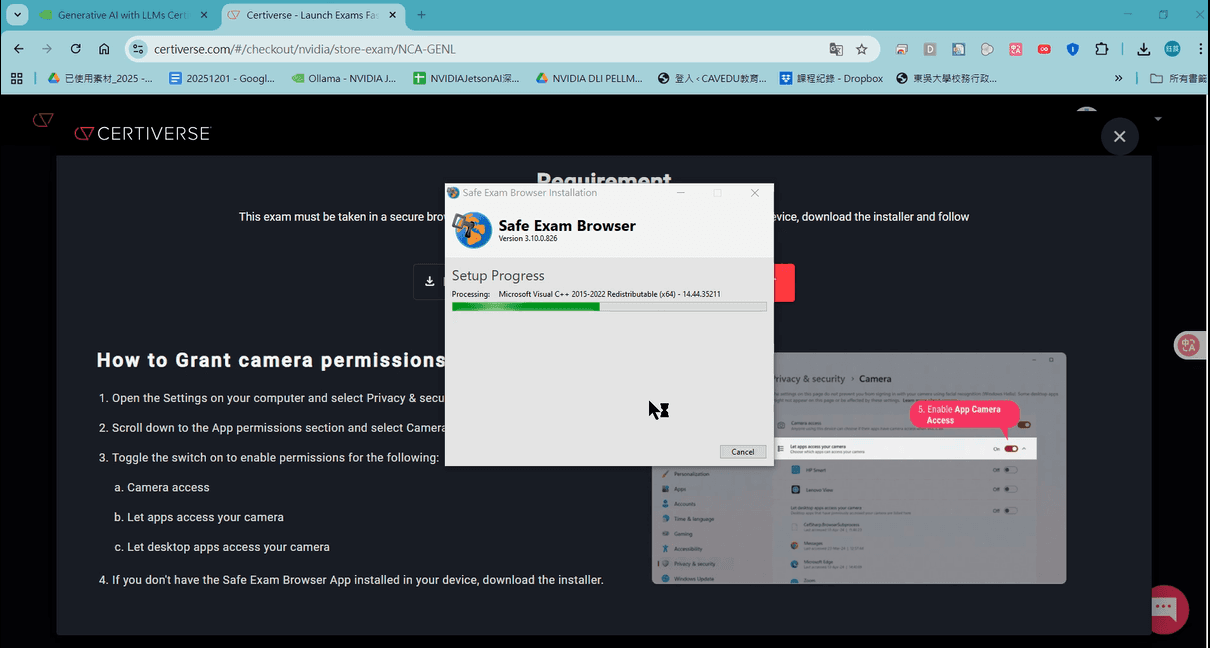Open the browser home page
The height and width of the screenshot is (648, 1210).
[104, 48]
